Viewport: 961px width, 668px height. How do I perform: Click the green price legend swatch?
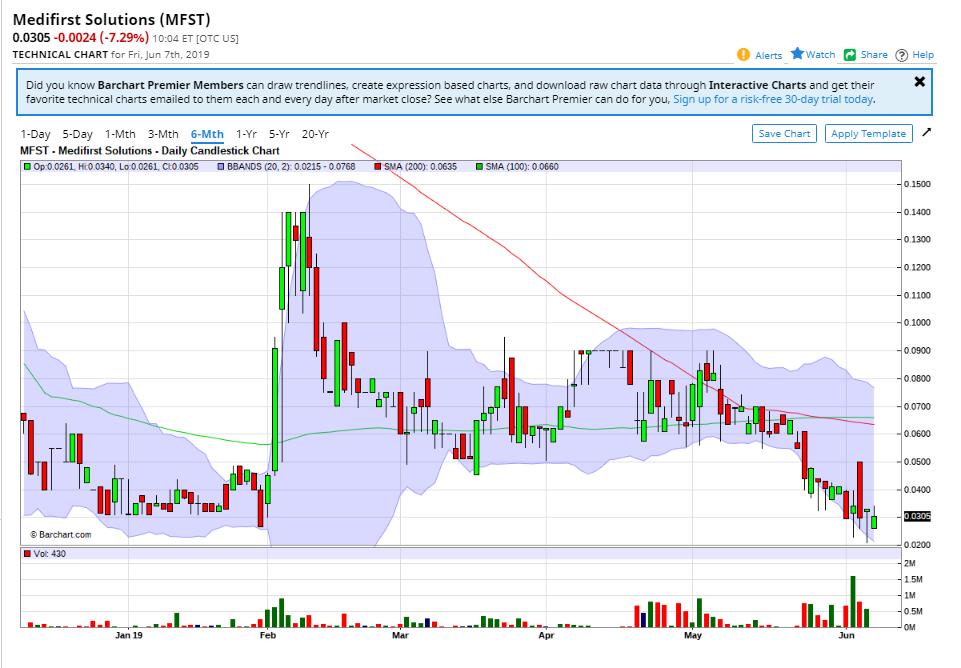click(x=27, y=167)
